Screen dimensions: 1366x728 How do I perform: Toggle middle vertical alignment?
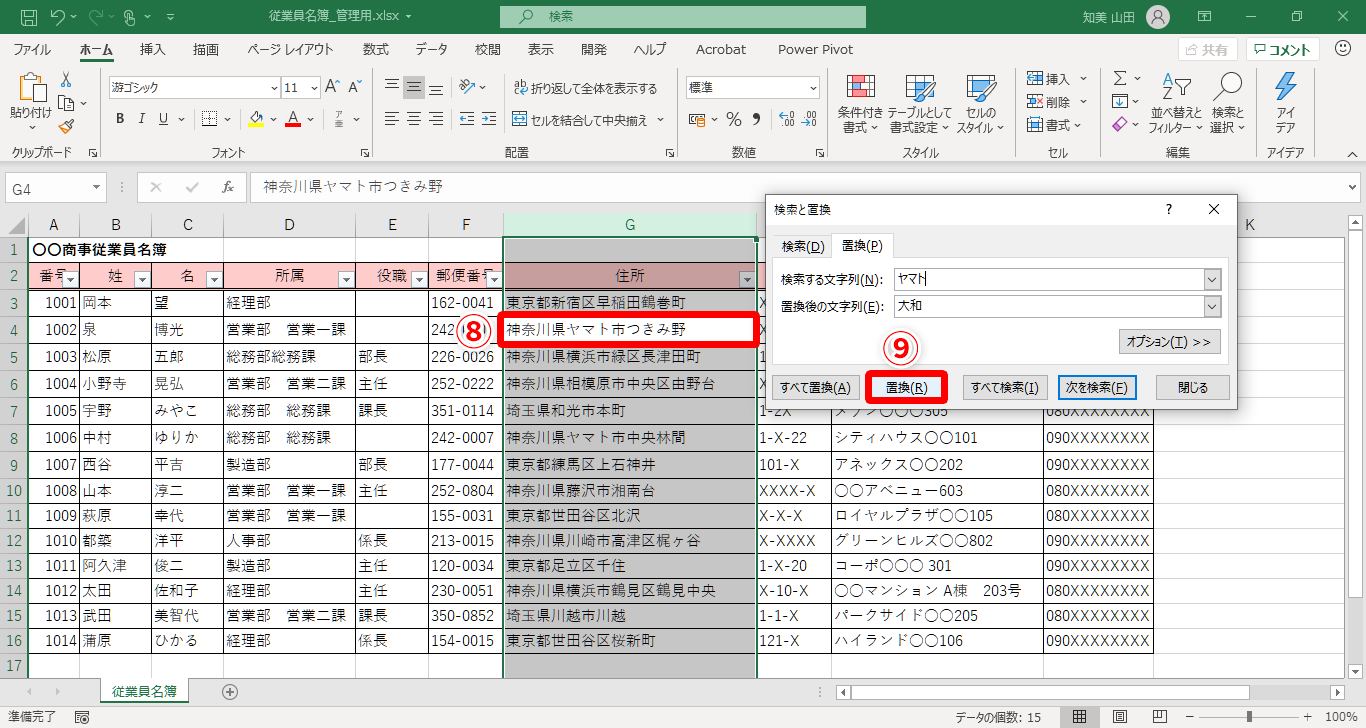coord(414,87)
